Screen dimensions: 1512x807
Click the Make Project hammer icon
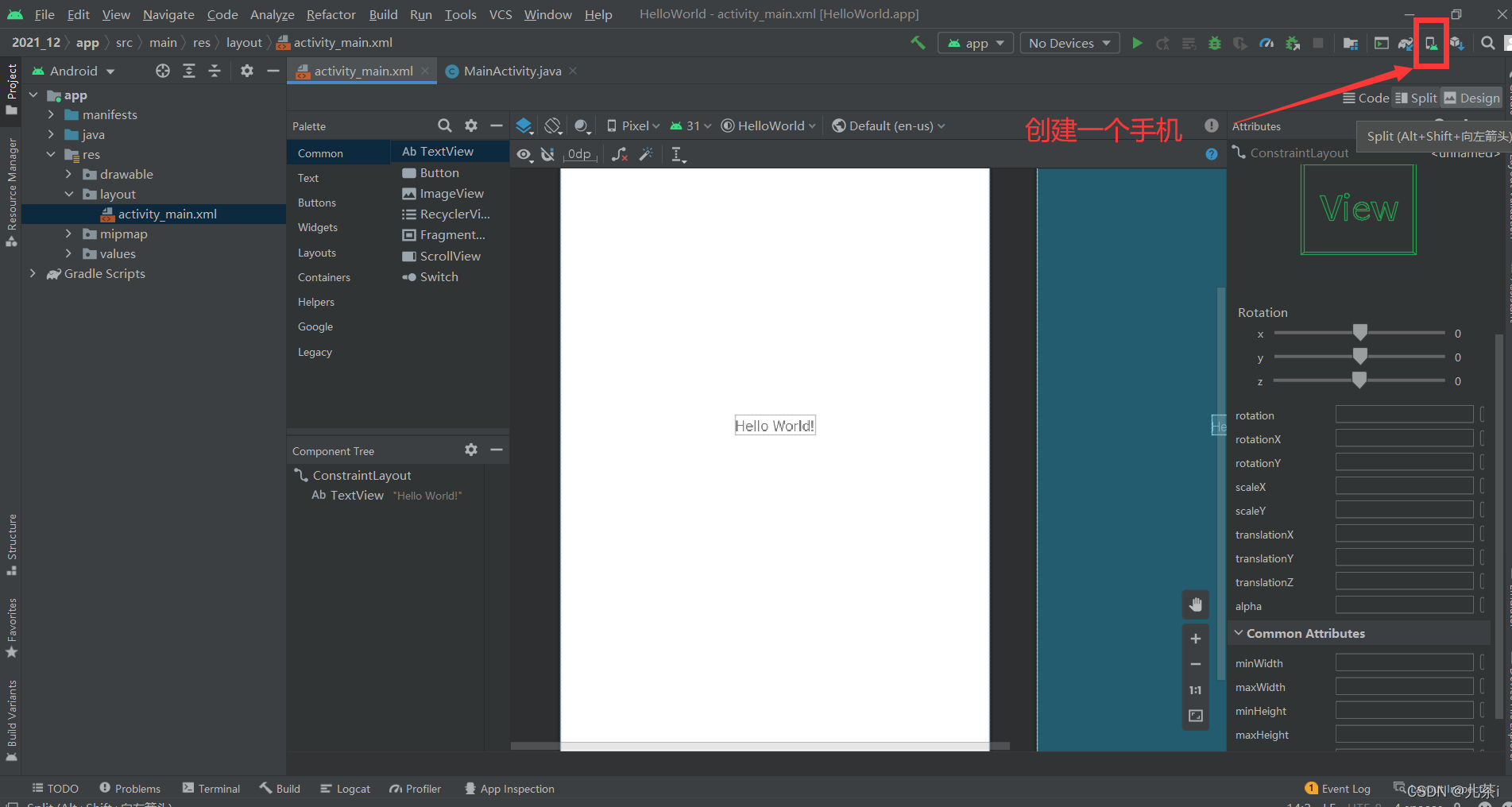pos(918,43)
